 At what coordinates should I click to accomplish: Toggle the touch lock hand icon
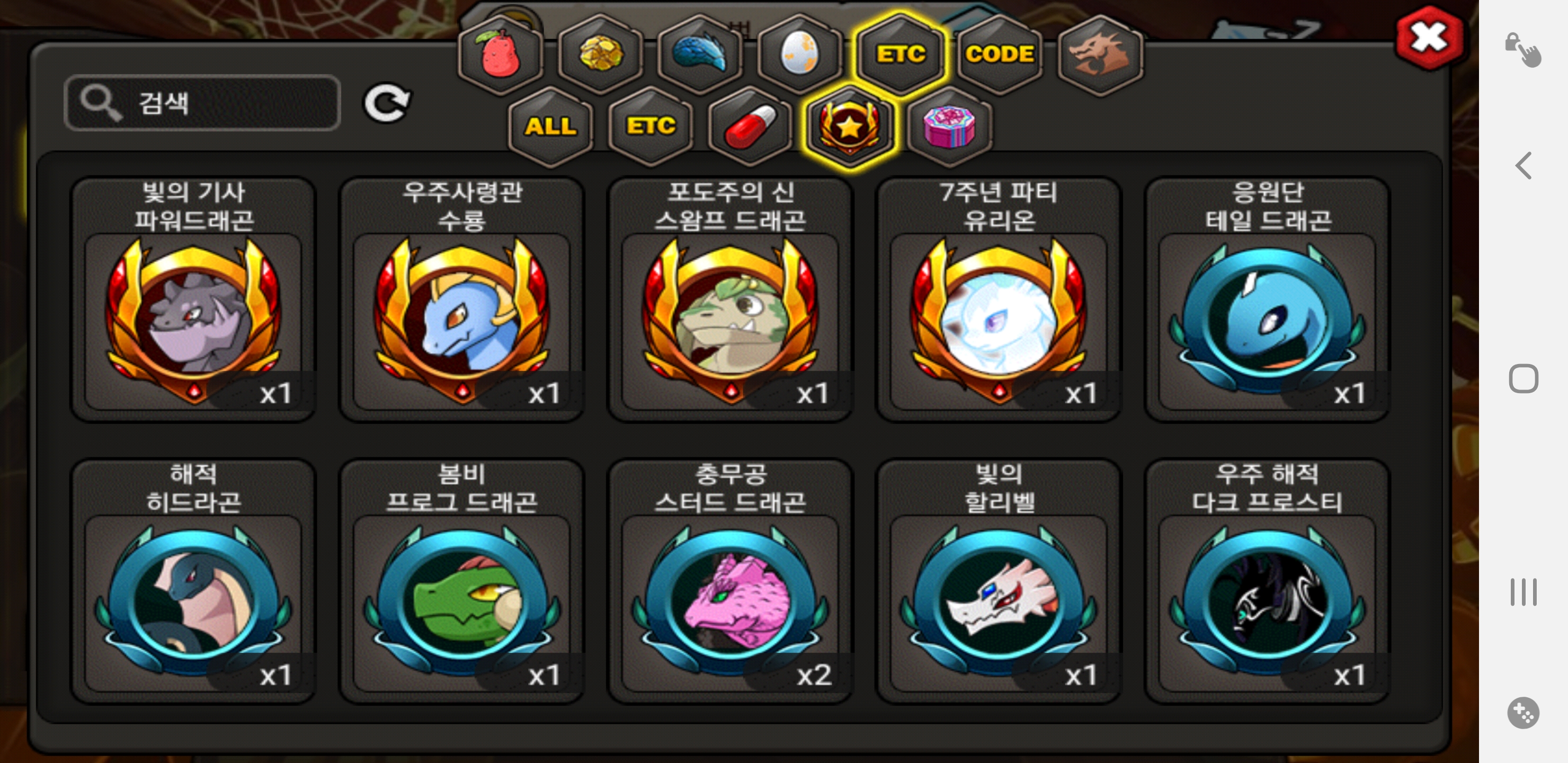[x=1524, y=50]
